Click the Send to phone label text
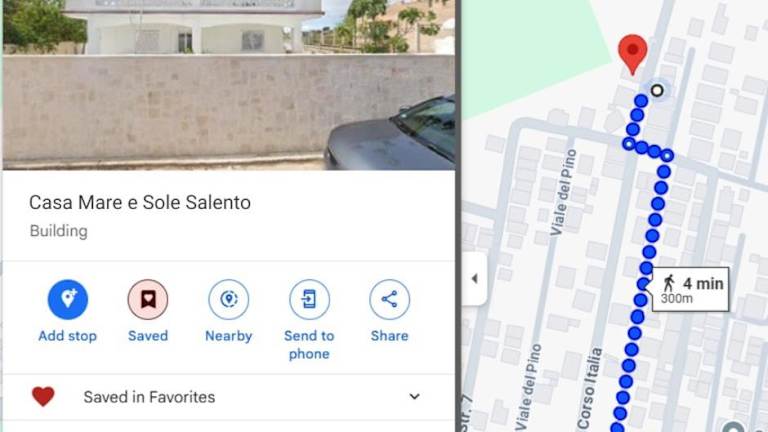768x432 pixels. click(x=309, y=345)
